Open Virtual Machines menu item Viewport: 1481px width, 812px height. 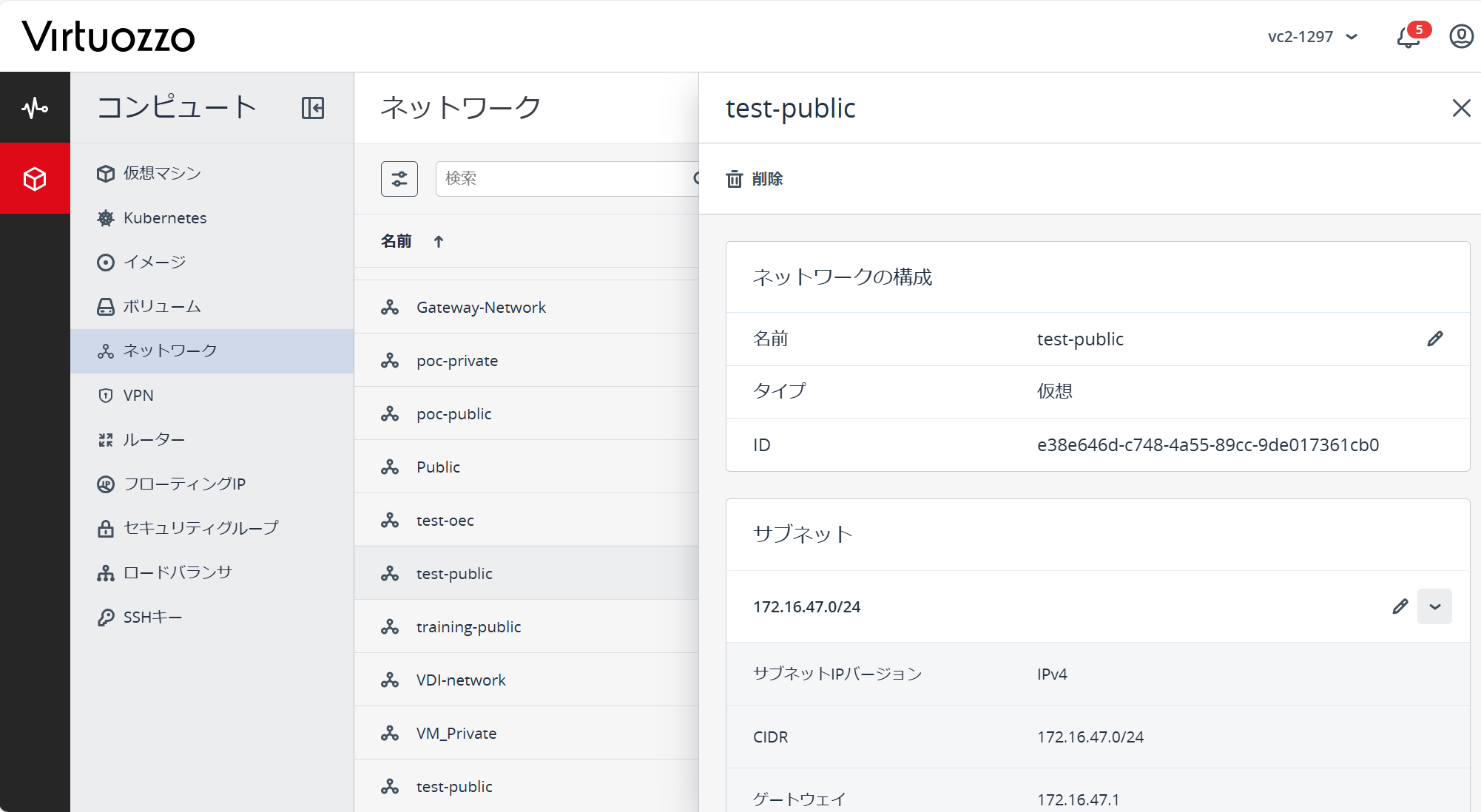(x=162, y=173)
